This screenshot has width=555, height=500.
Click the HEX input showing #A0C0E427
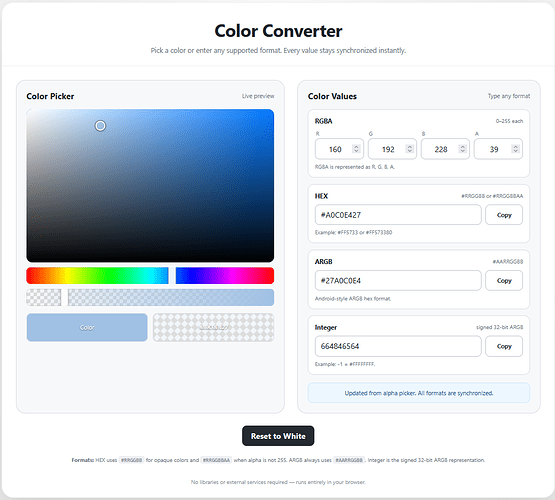coord(398,215)
